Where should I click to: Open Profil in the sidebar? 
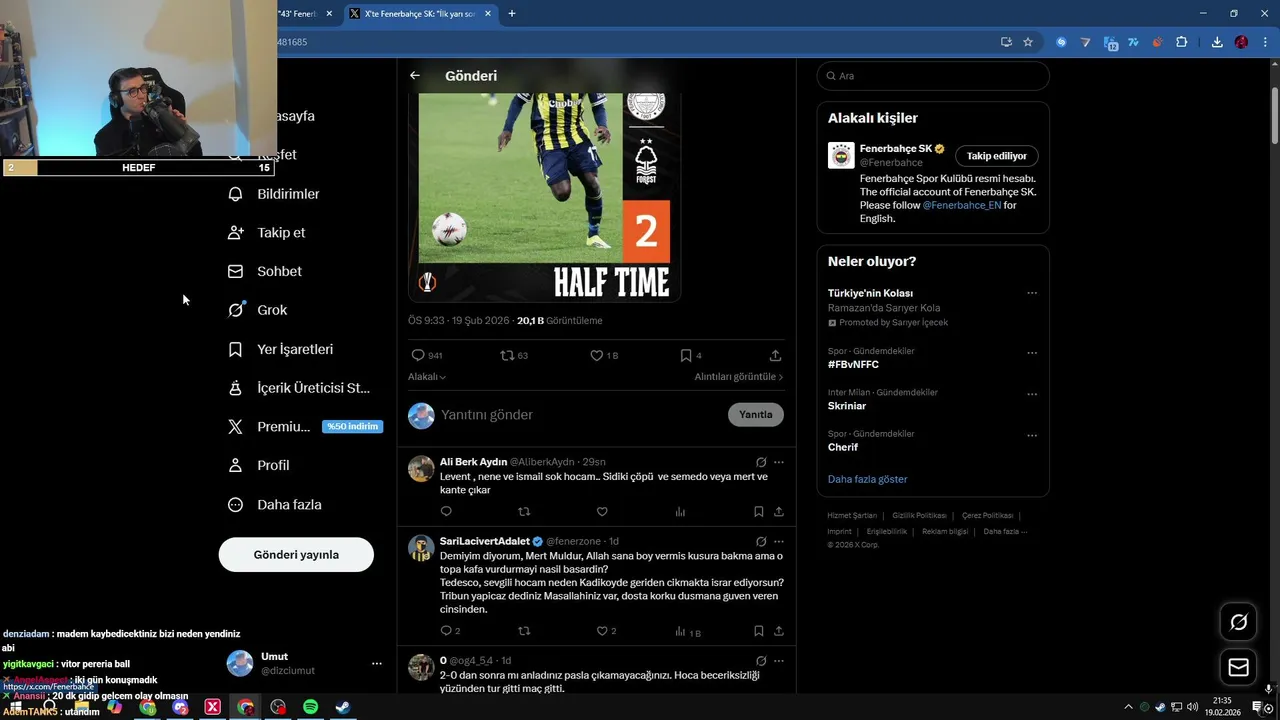[x=258, y=466]
